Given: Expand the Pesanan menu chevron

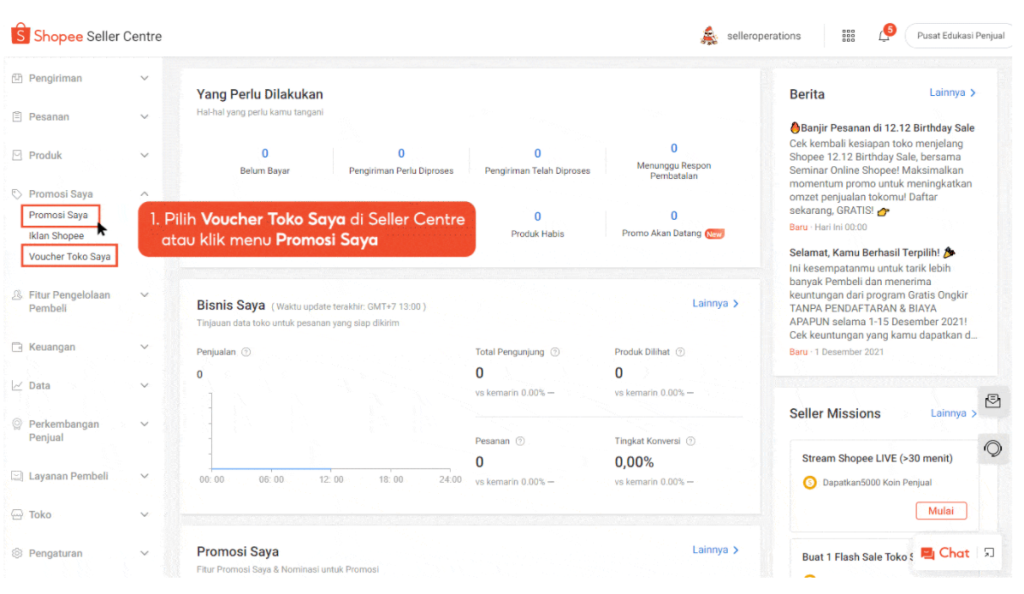Looking at the screenshot, I should [x=144, y=116].
